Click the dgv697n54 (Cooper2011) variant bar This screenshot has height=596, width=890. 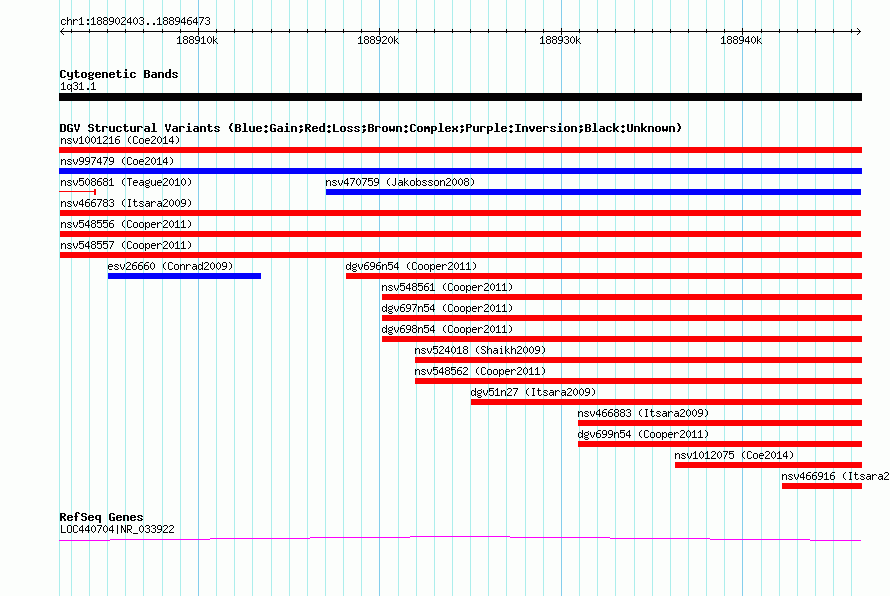622,318
